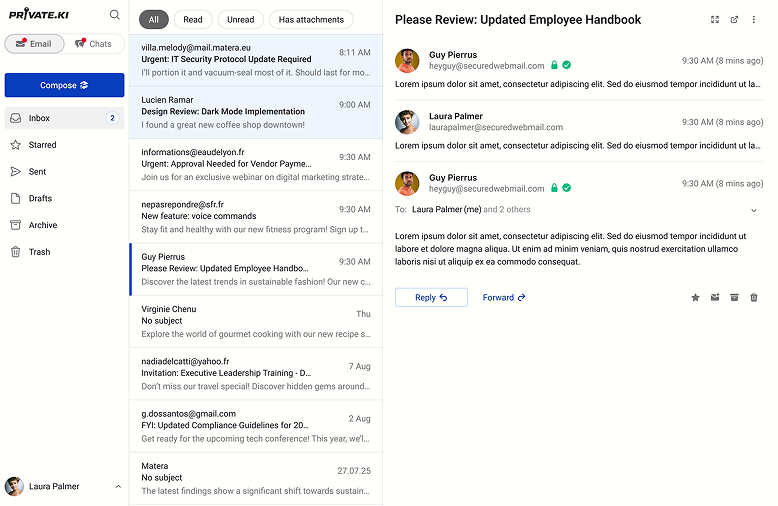
Task: Open the Starred folder
Action: click(42, 145)
